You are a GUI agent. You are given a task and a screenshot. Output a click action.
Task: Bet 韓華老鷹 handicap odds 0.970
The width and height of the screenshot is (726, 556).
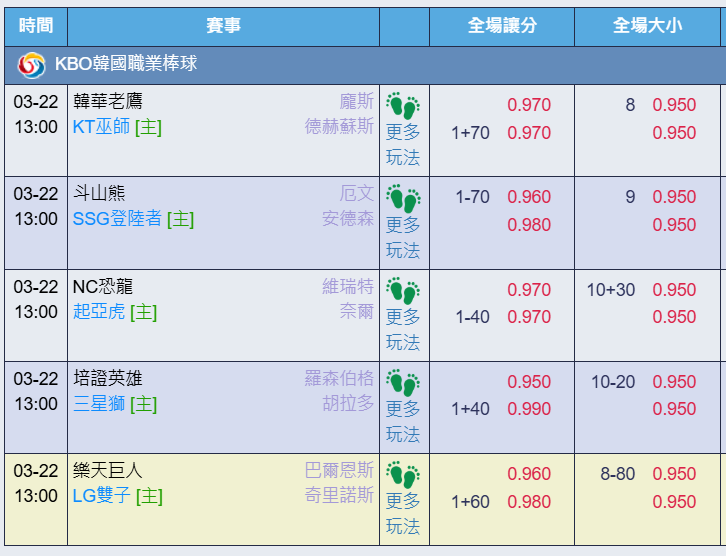[x=529, y=105]
